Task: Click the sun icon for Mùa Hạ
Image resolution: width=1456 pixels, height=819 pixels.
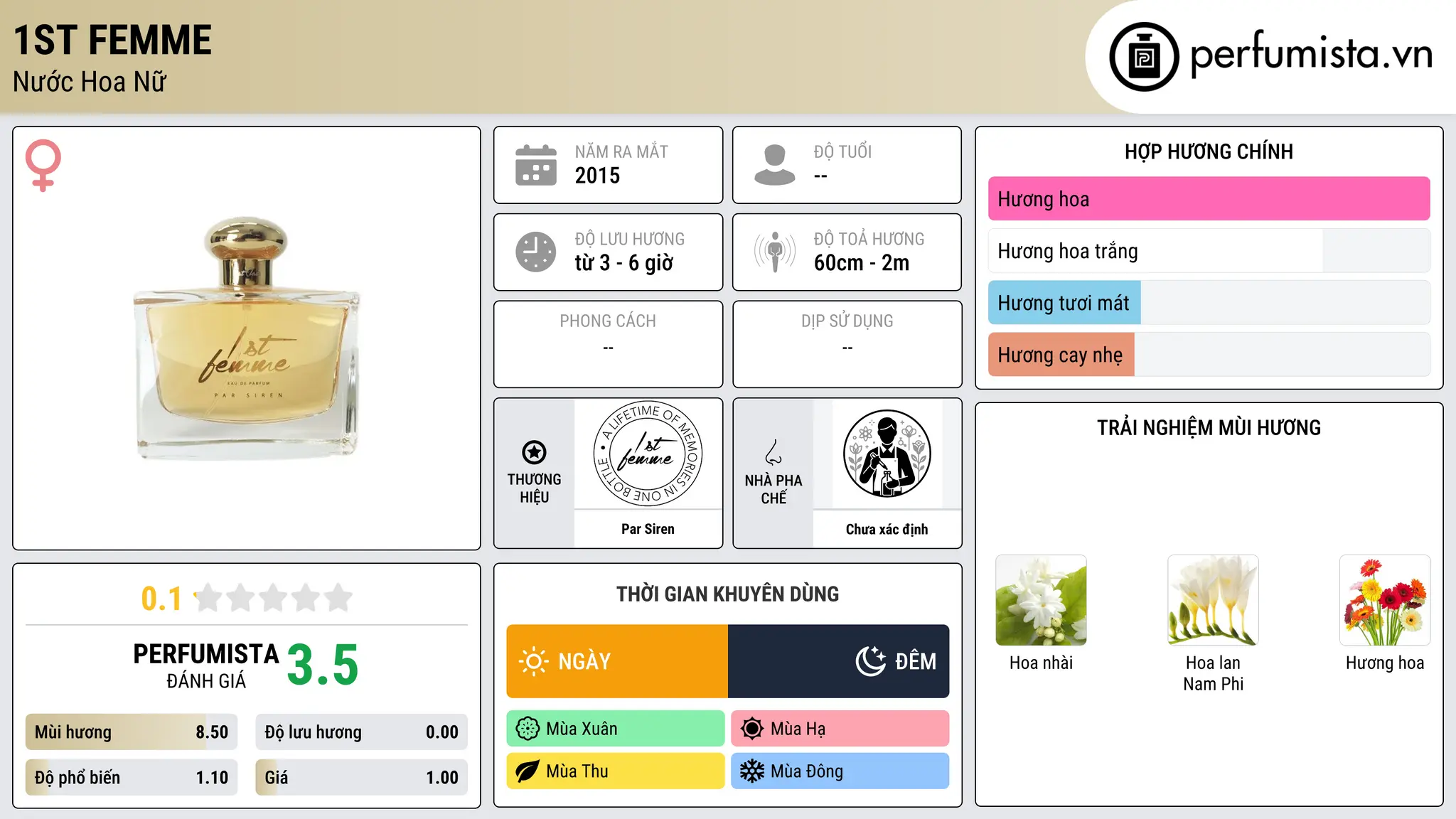Action: 752,729
